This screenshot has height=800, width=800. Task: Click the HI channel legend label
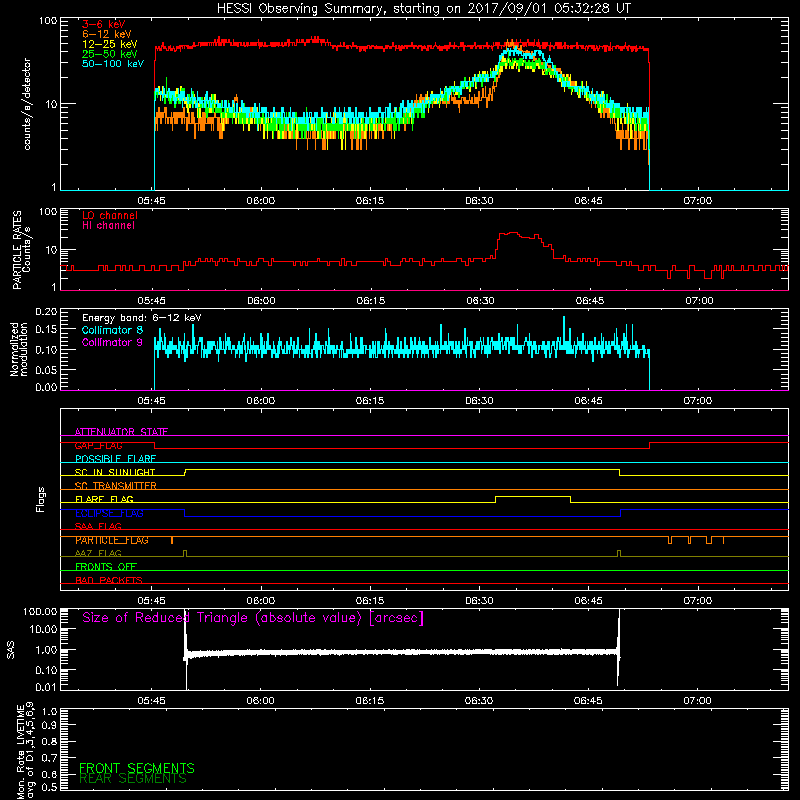pos(108,226)
